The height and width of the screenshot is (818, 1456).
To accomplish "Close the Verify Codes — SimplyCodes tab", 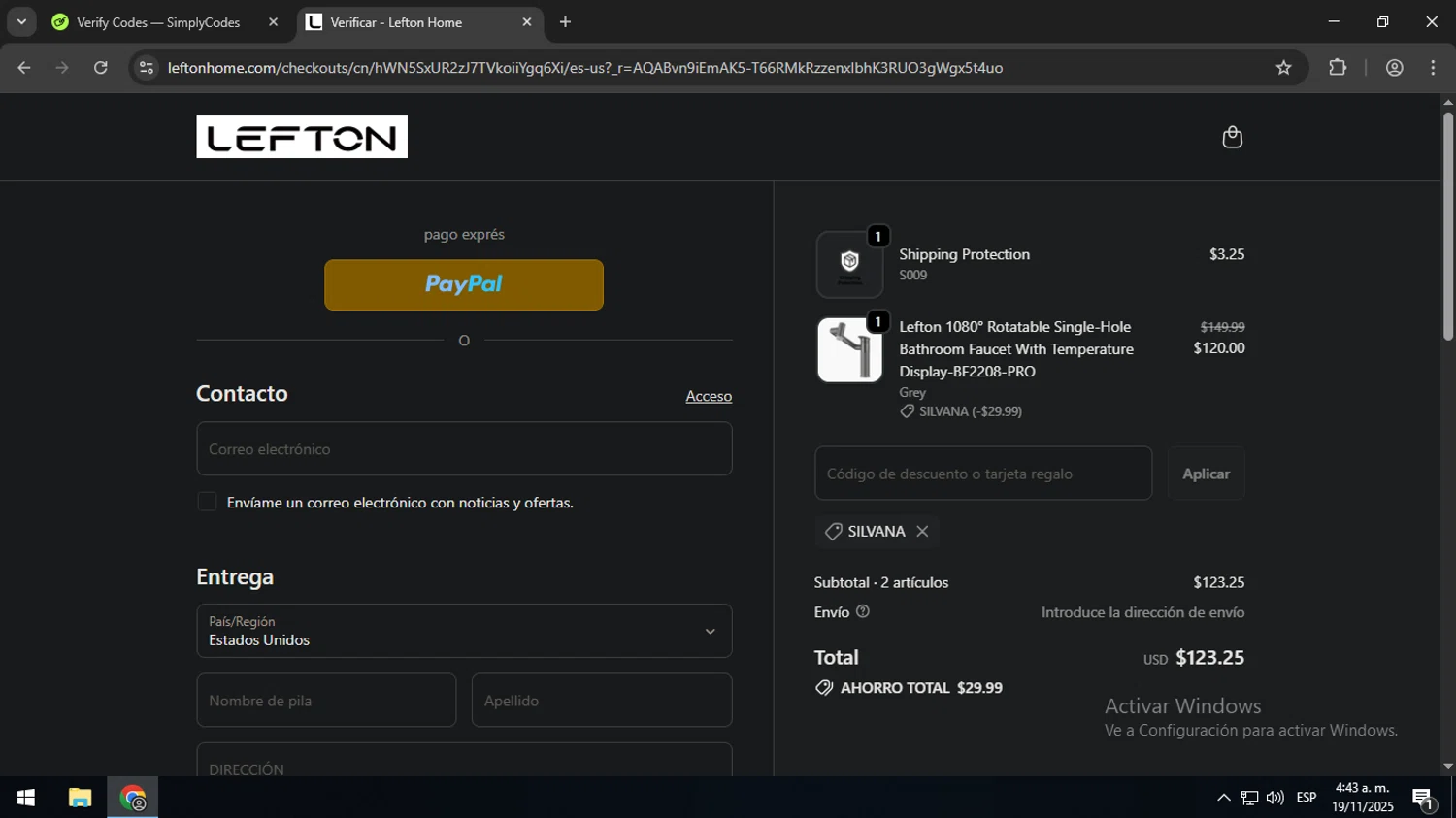I will 273,22.
